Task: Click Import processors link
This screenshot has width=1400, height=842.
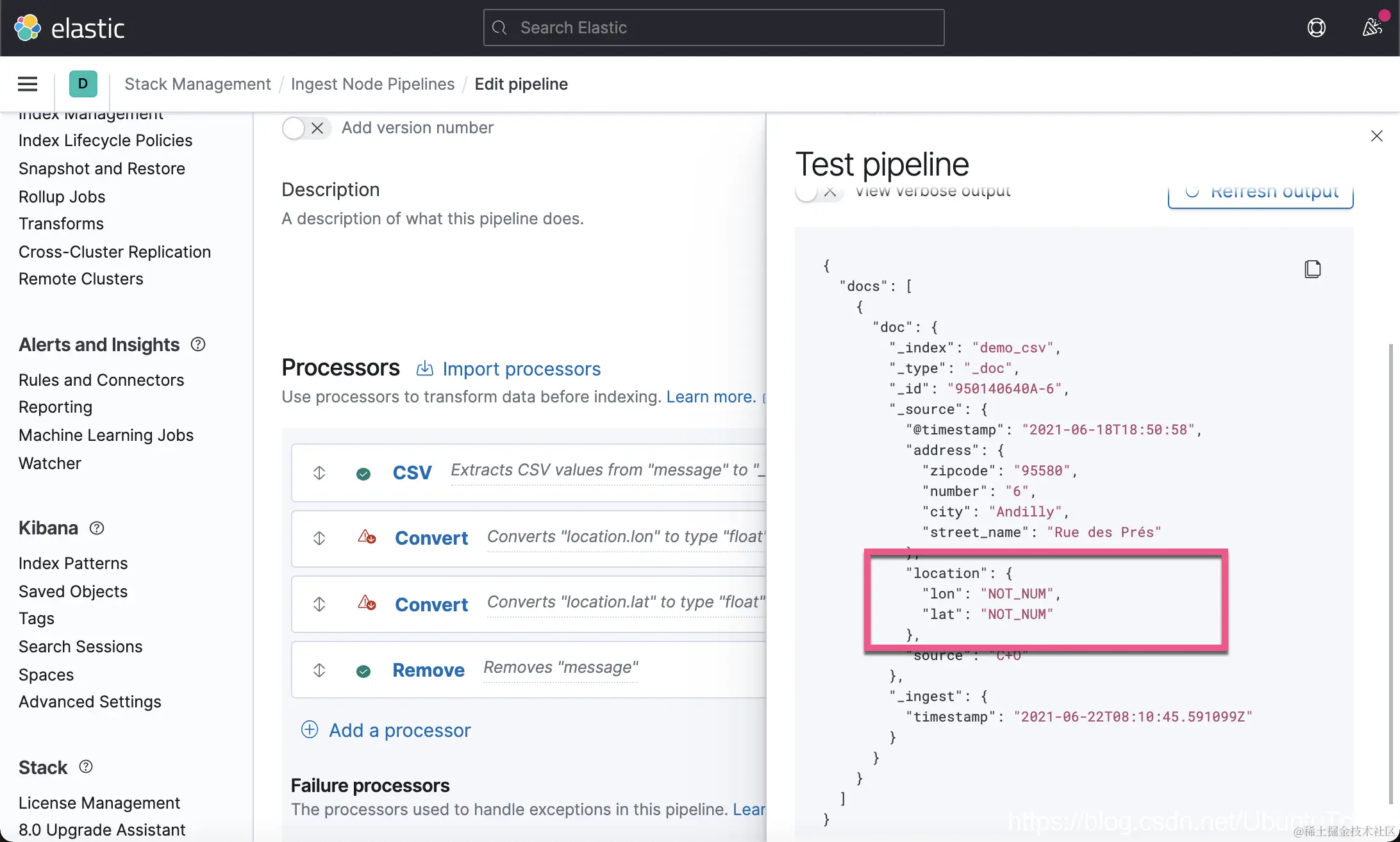Action: click(x=521, y=369)
